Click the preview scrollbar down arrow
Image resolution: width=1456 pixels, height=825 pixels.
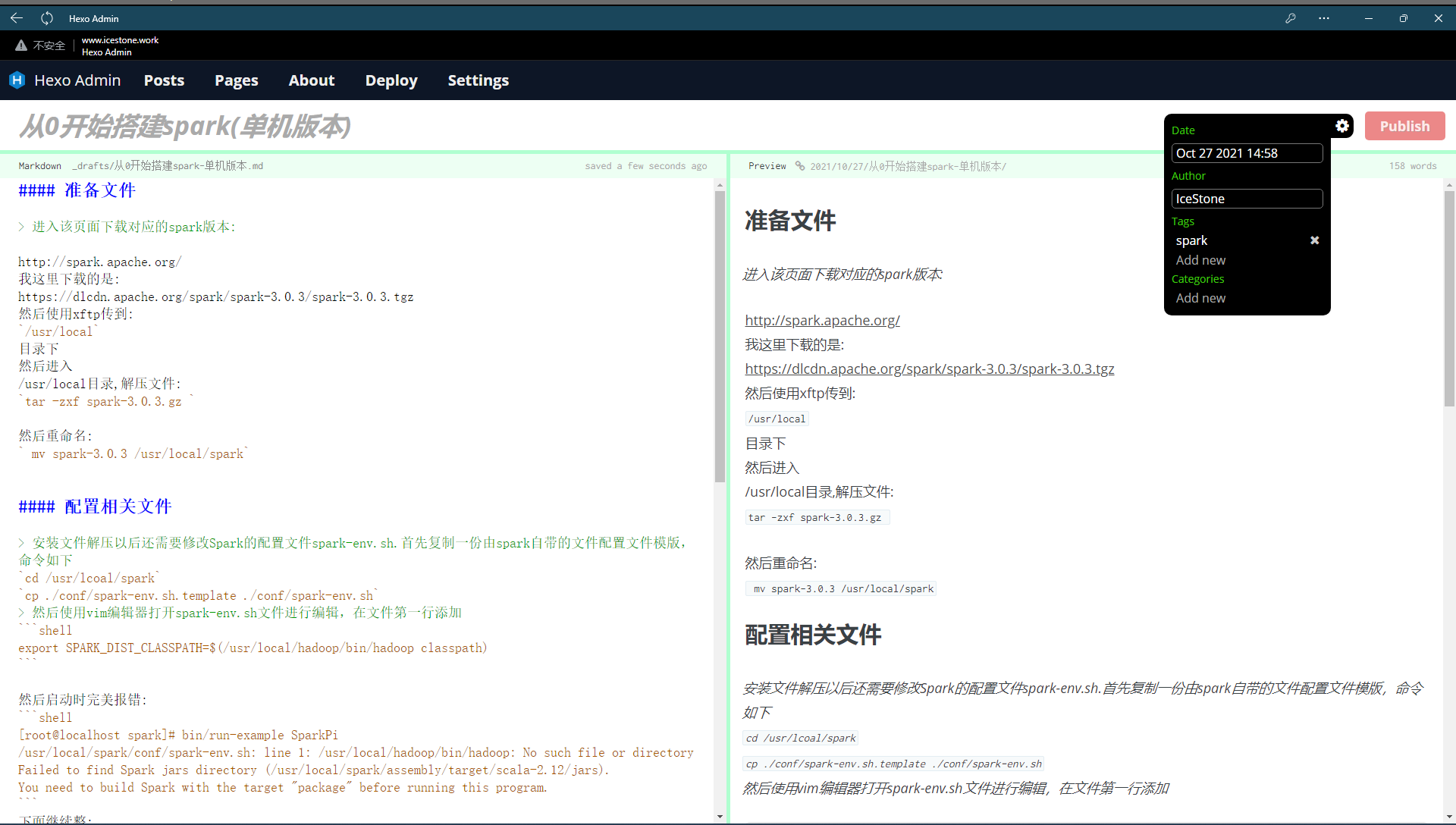click(1449, 817)
